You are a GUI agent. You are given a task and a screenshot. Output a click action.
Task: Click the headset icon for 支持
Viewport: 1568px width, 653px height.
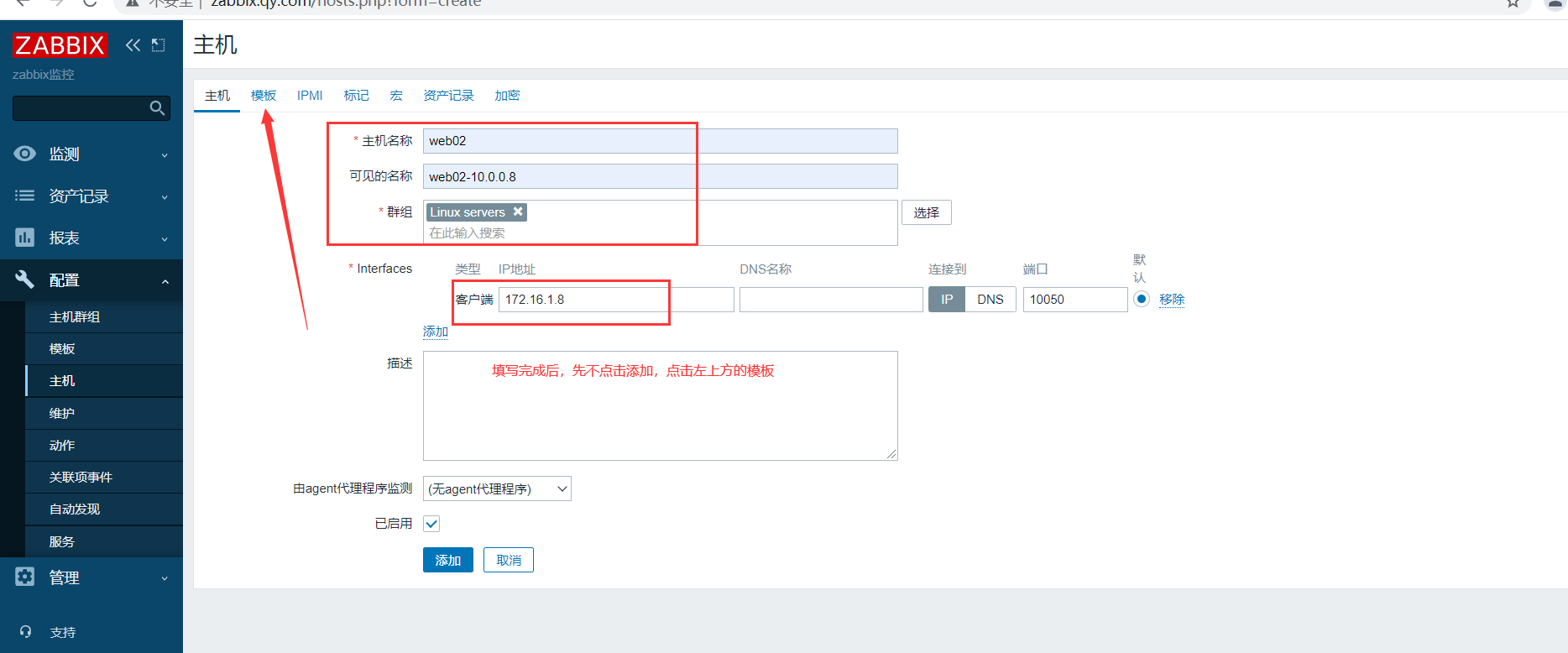(25, 632)
